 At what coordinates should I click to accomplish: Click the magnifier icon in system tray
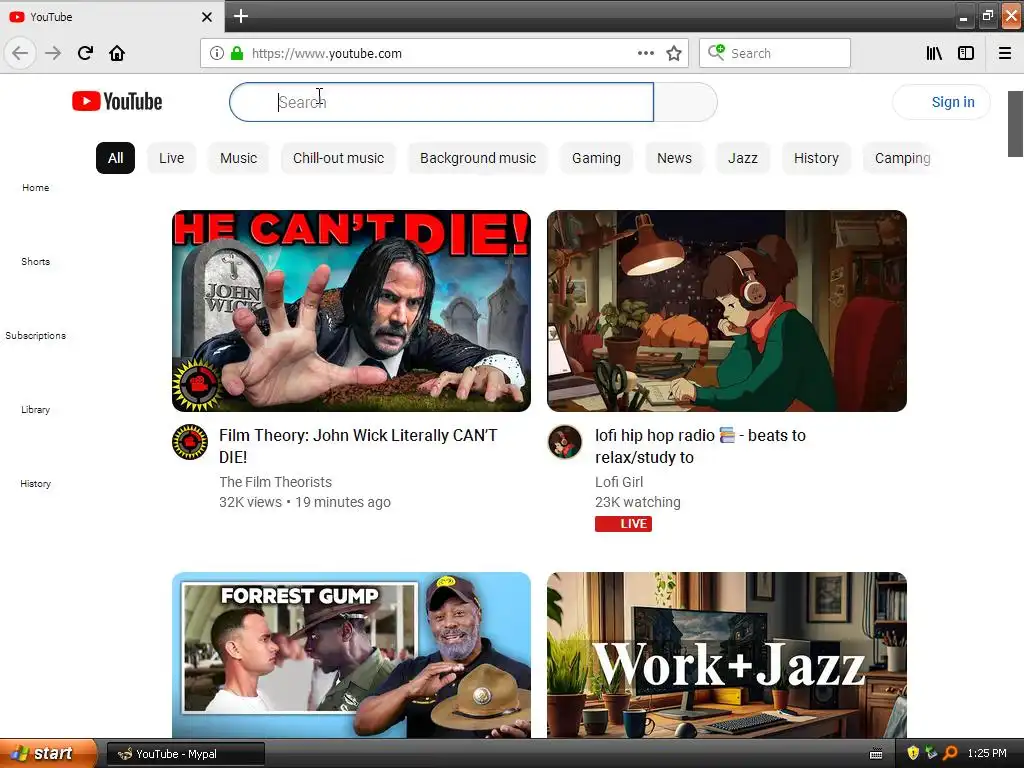(950, 753)
